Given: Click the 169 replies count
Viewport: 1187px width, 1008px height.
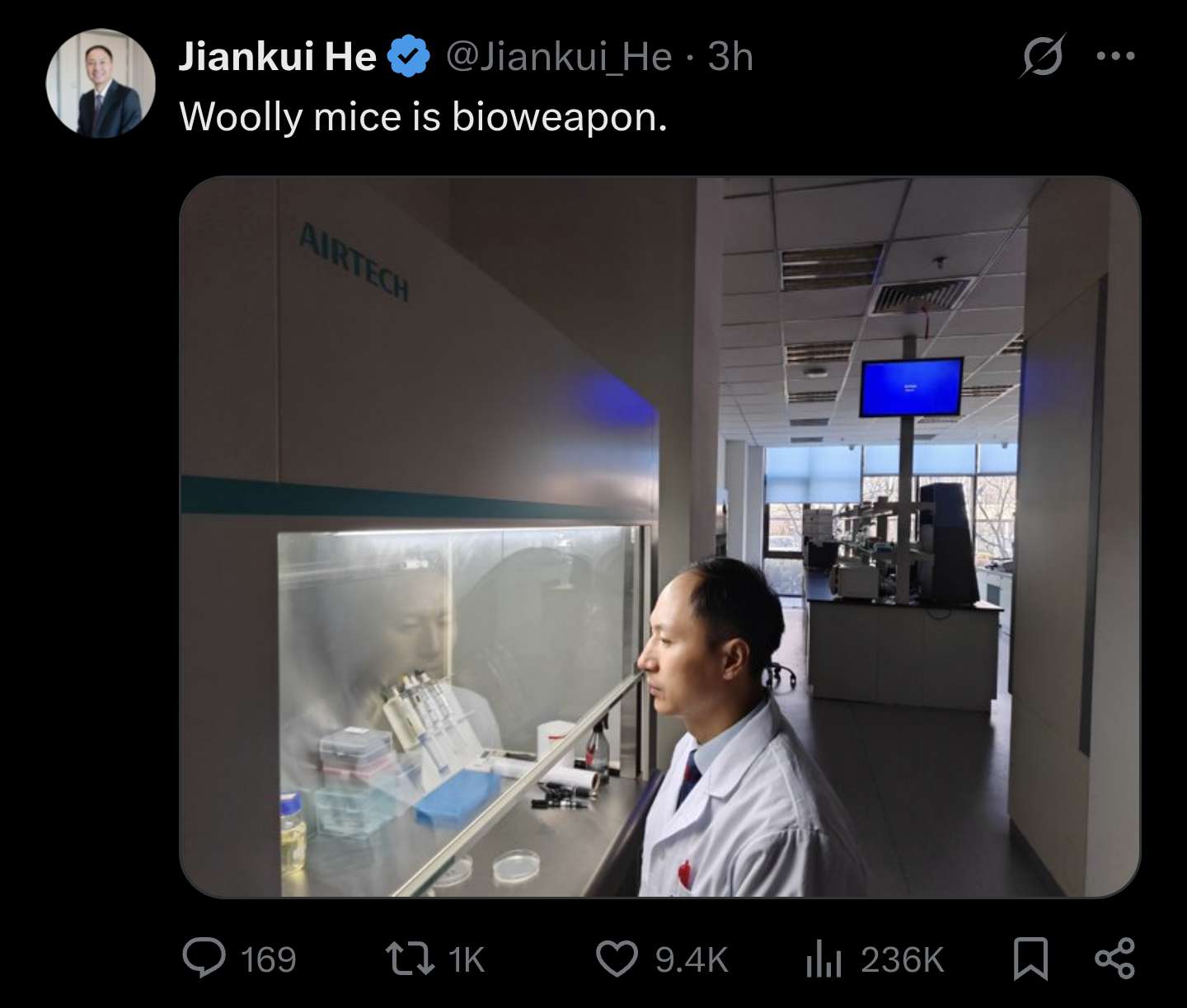Looking at the screenshot, I should pos(268,959).
